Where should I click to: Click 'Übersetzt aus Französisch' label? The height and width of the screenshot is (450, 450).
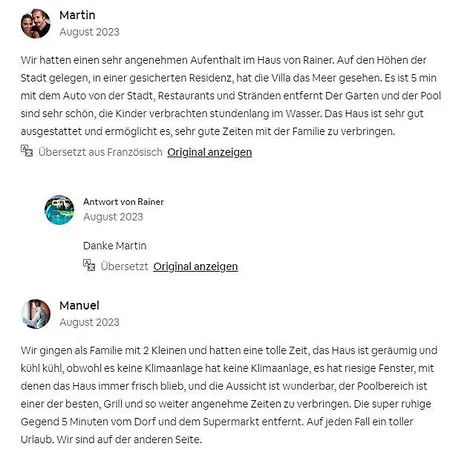(100, 152)
